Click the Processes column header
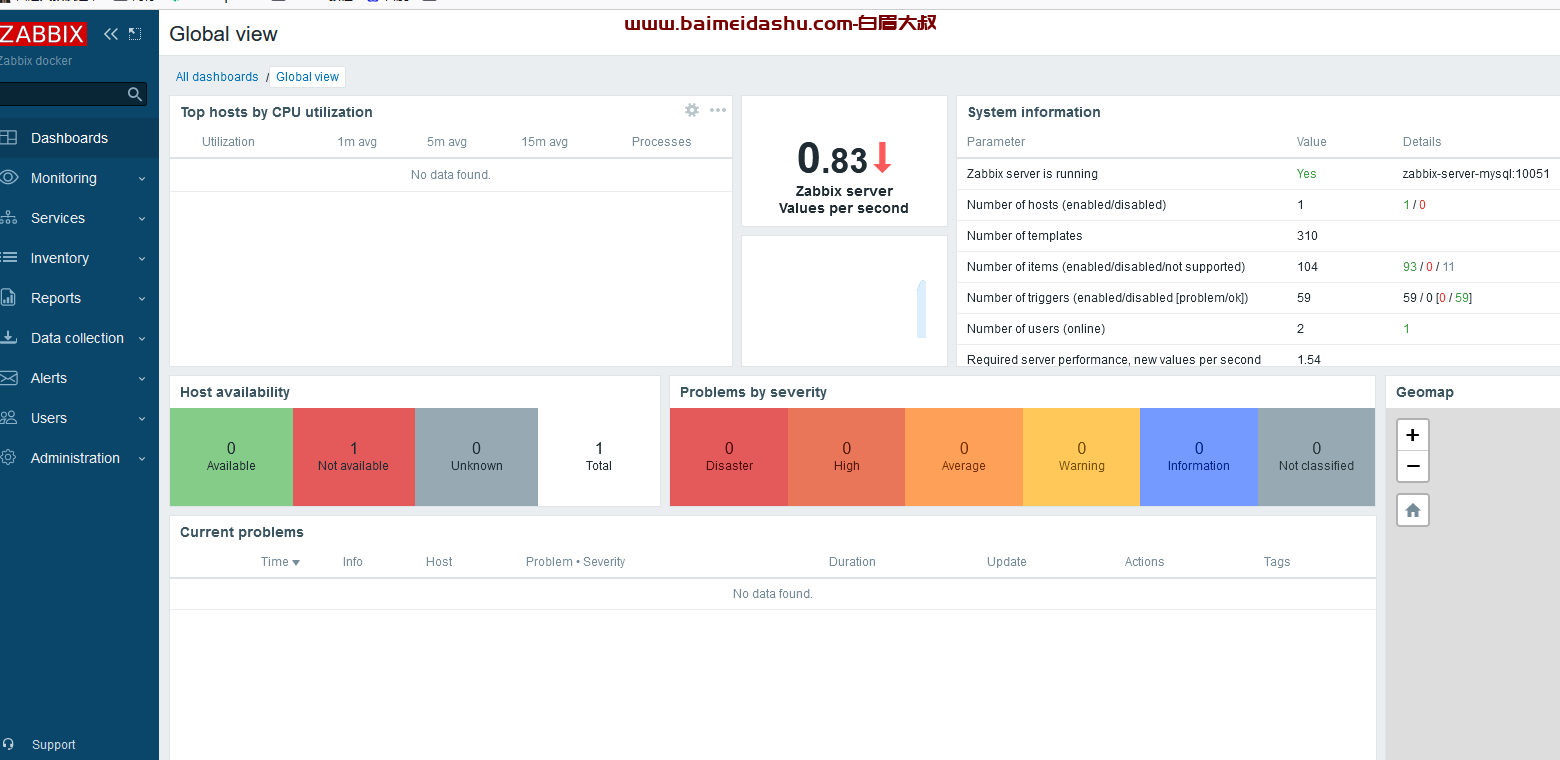Image resolution: width=1560 pixels, height=760 pixels. 661,142
